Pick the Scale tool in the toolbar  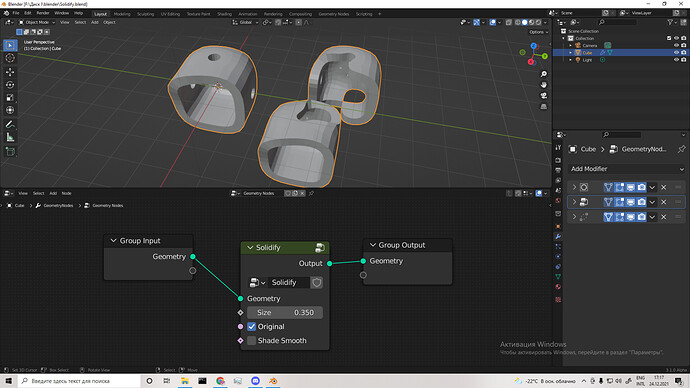[10, 97]
